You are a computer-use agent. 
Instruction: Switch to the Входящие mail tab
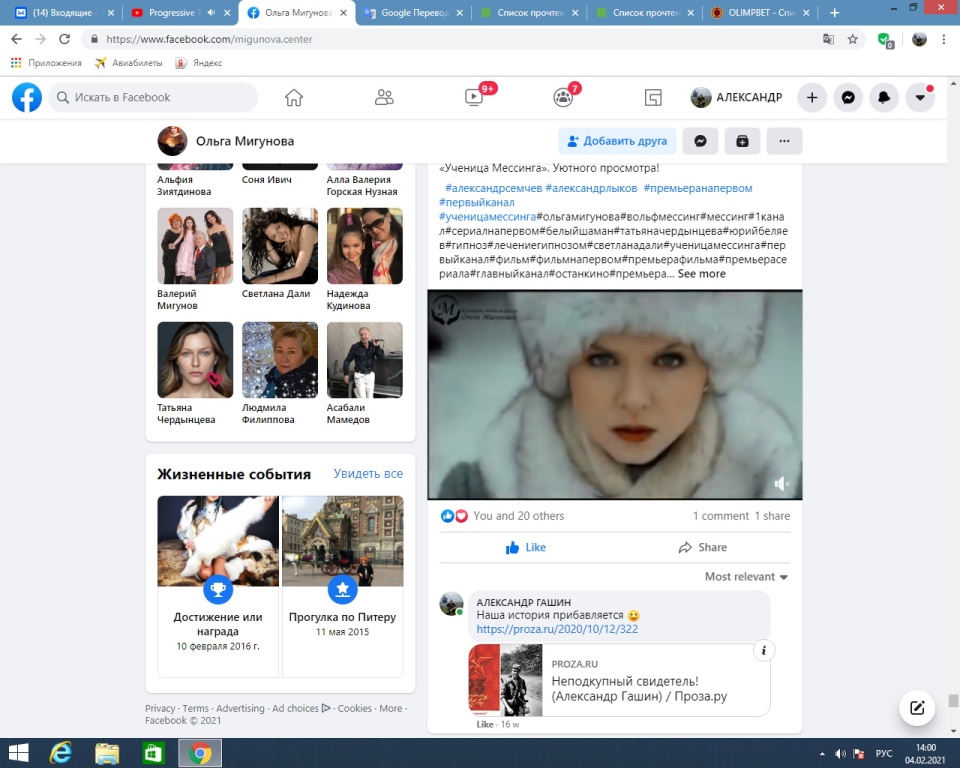pyautogui.click(x=64, y=13)
